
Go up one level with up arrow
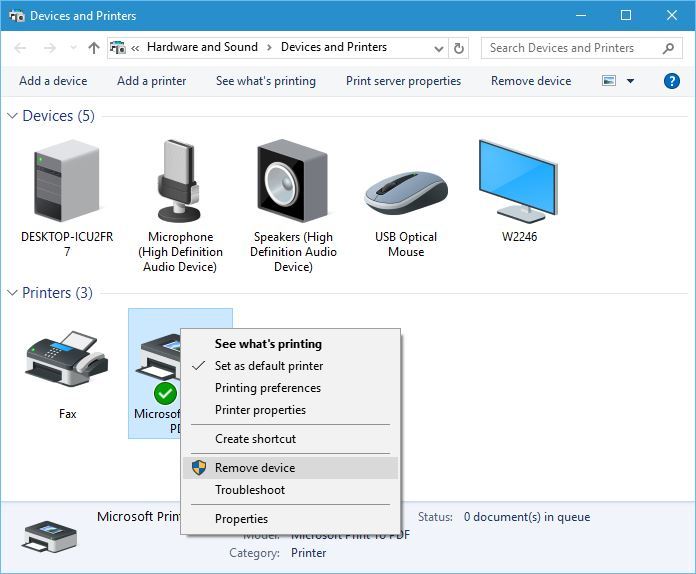(x=94, y=48)
